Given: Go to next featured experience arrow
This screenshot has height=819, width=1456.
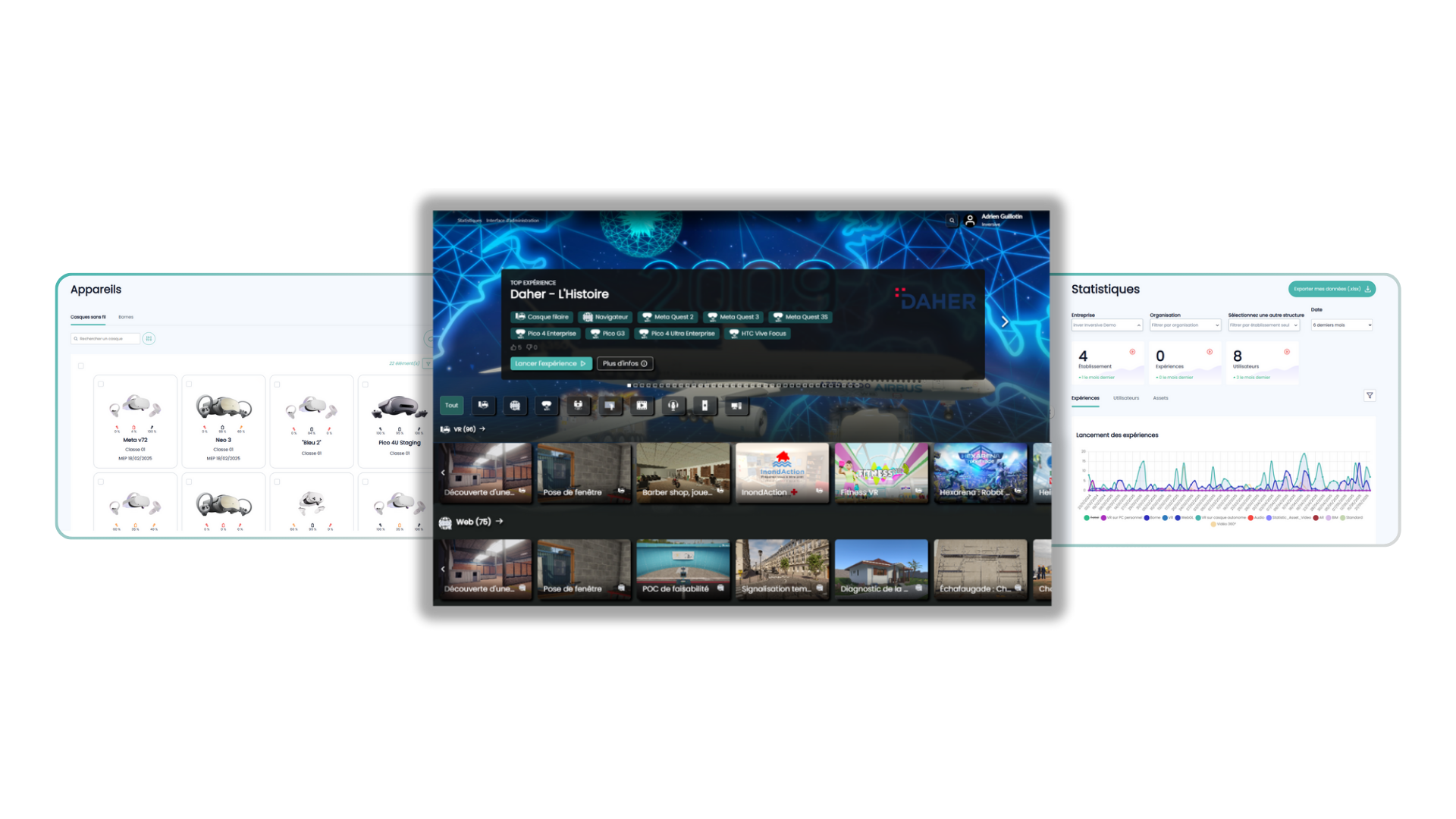Looking at the screenshot, I should tap(1005, 322).
